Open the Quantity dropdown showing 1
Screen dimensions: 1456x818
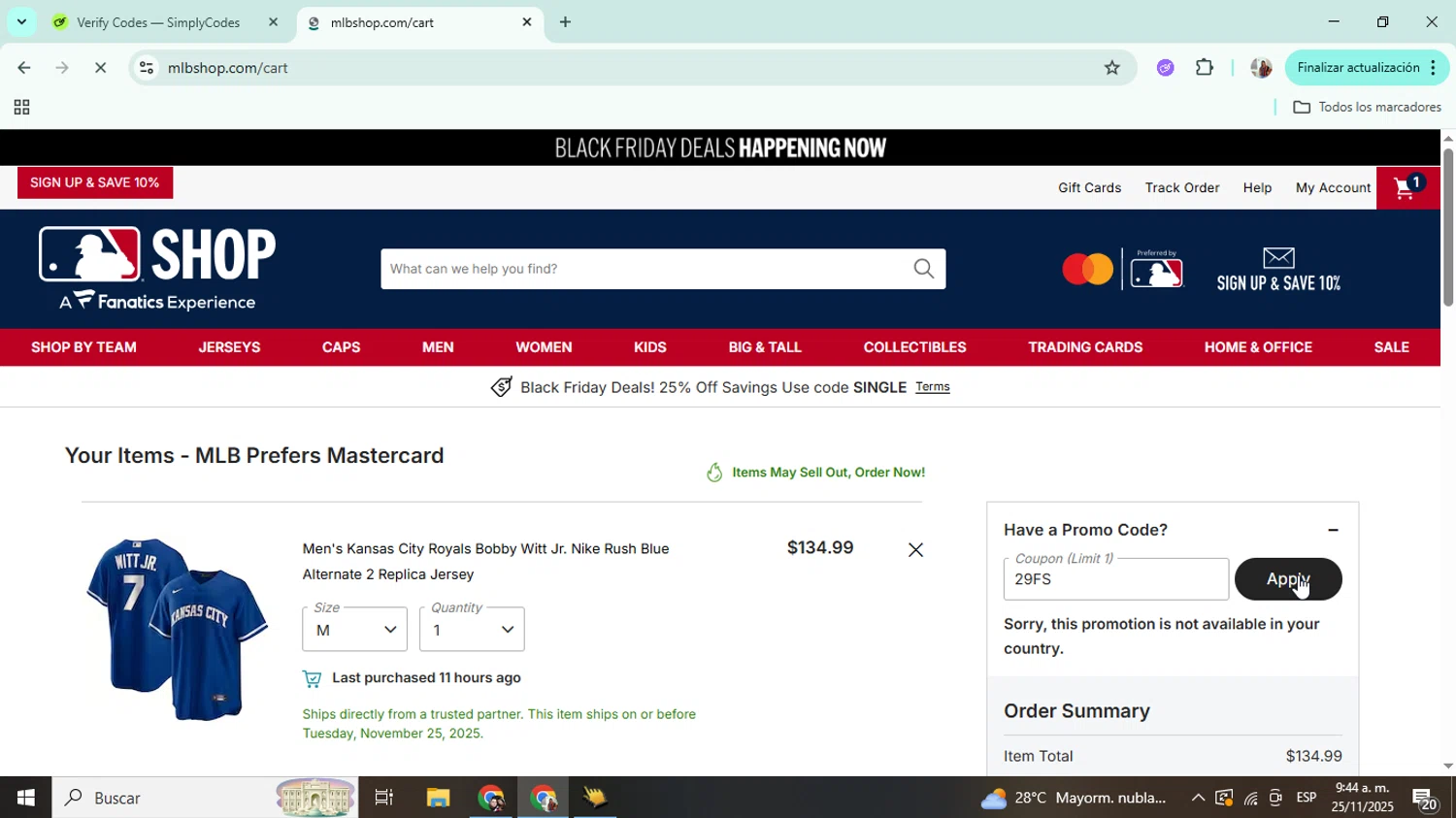pos(472,630)
